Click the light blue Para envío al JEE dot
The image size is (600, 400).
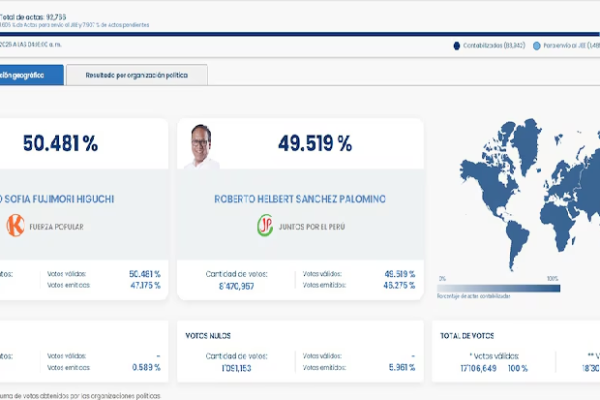point(537,46)
